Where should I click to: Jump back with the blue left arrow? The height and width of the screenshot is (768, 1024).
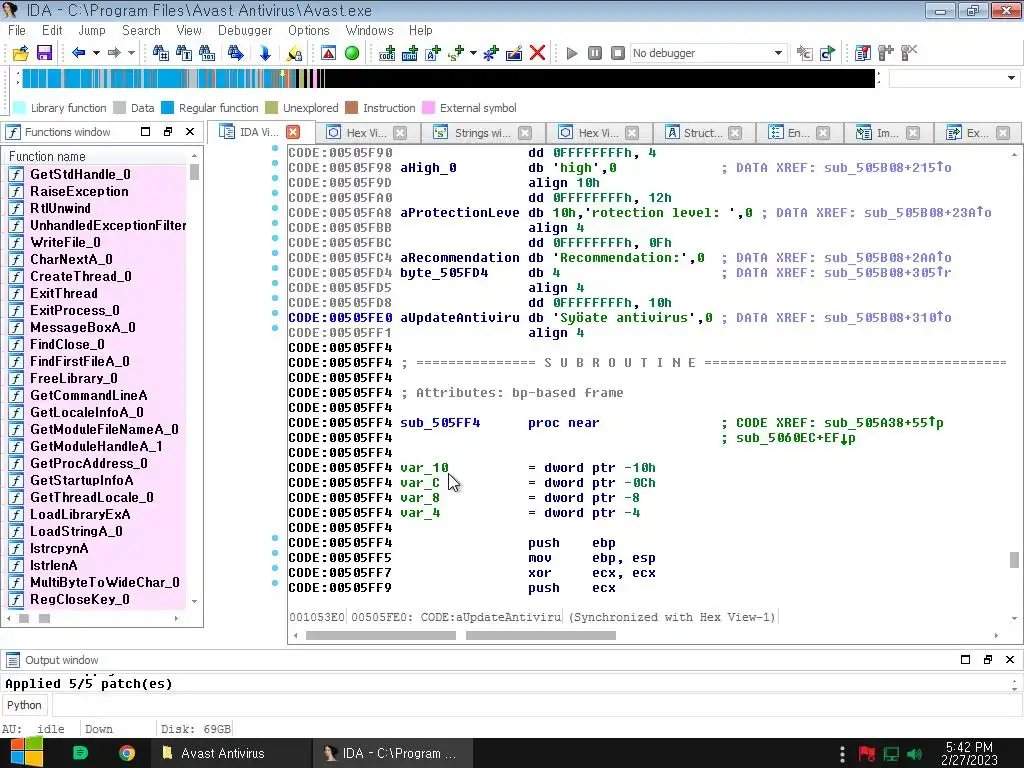[x=79, y=53]
